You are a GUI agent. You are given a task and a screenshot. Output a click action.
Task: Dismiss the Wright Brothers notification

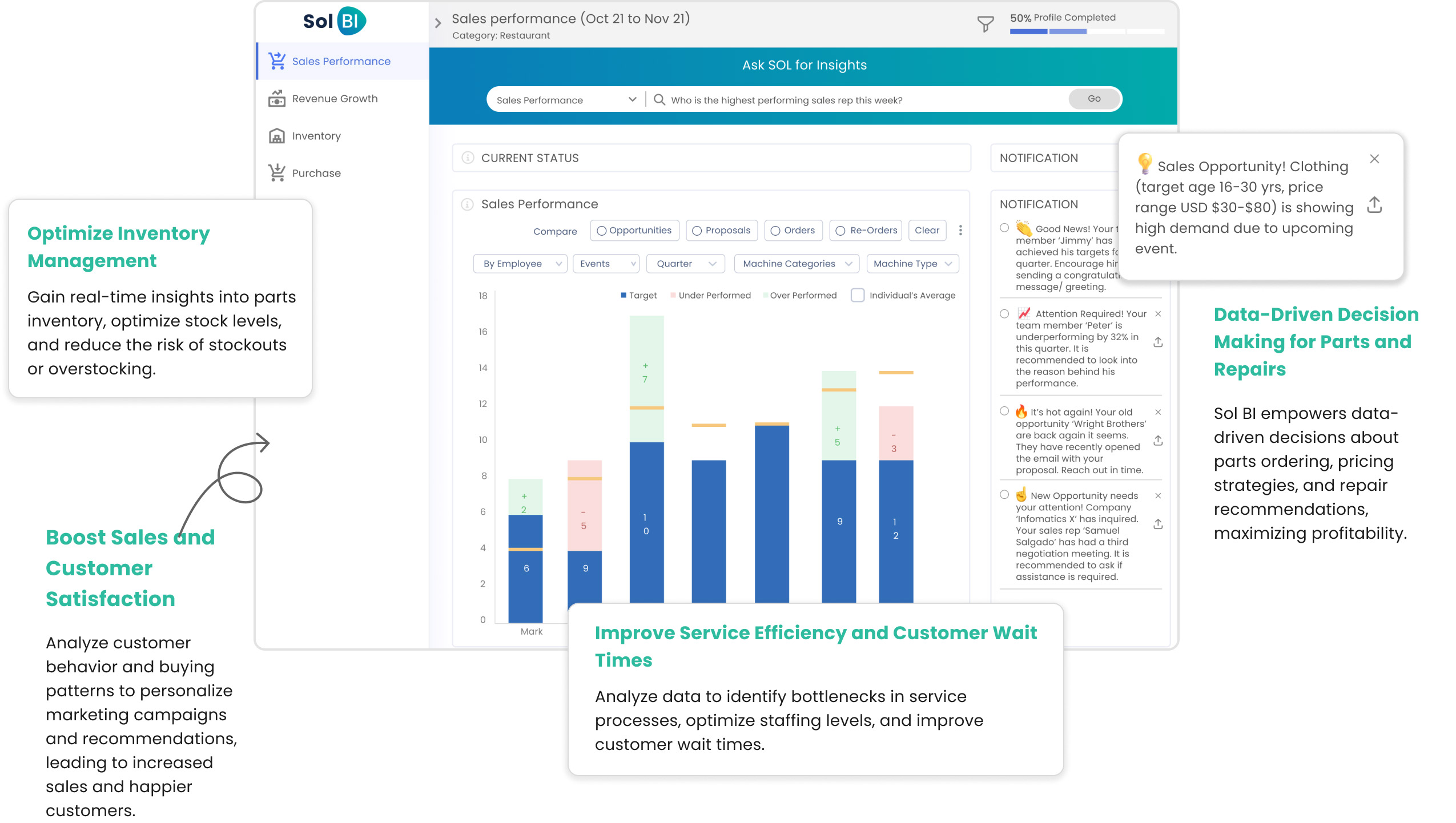pos(1158,412)
